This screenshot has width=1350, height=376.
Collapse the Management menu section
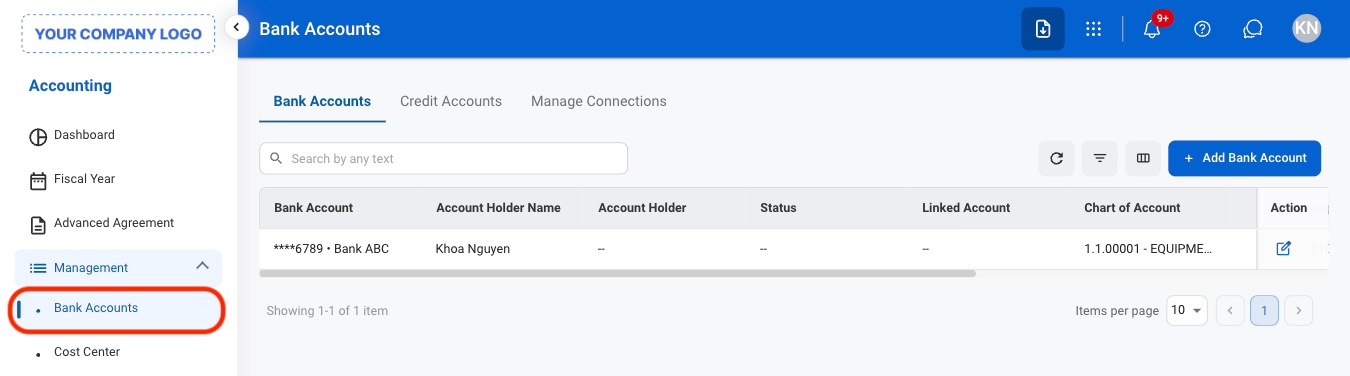[202, 266]
